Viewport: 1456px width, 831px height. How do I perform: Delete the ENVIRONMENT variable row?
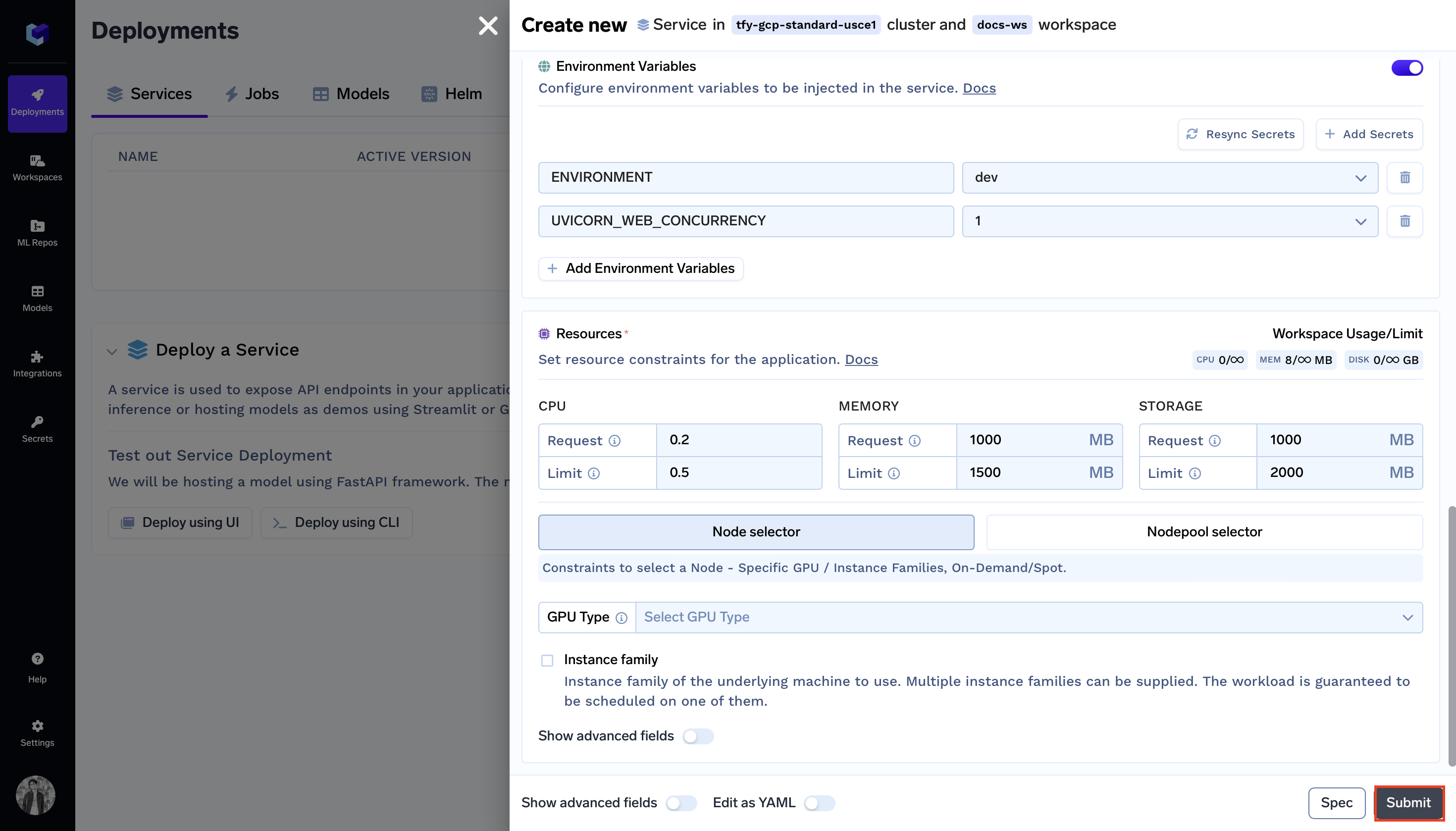tap(1404, 177)
